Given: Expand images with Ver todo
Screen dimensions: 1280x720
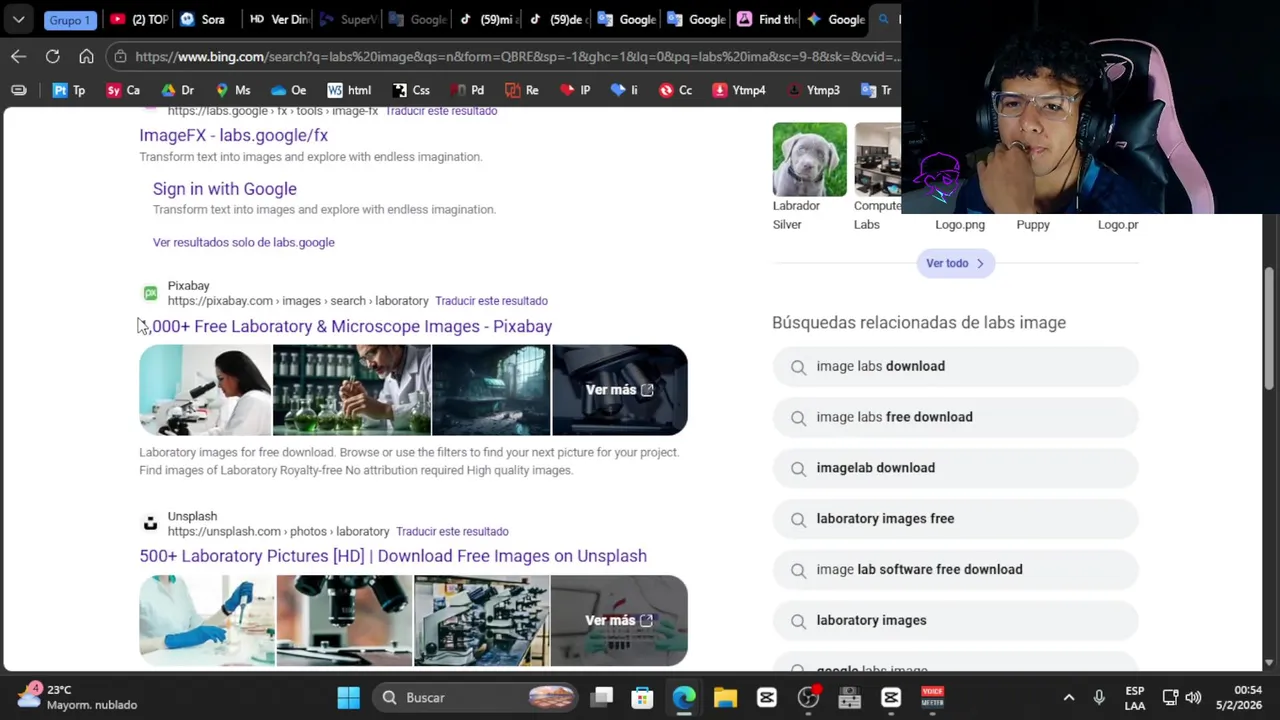Looking at the screenshot, I should 955,263.
